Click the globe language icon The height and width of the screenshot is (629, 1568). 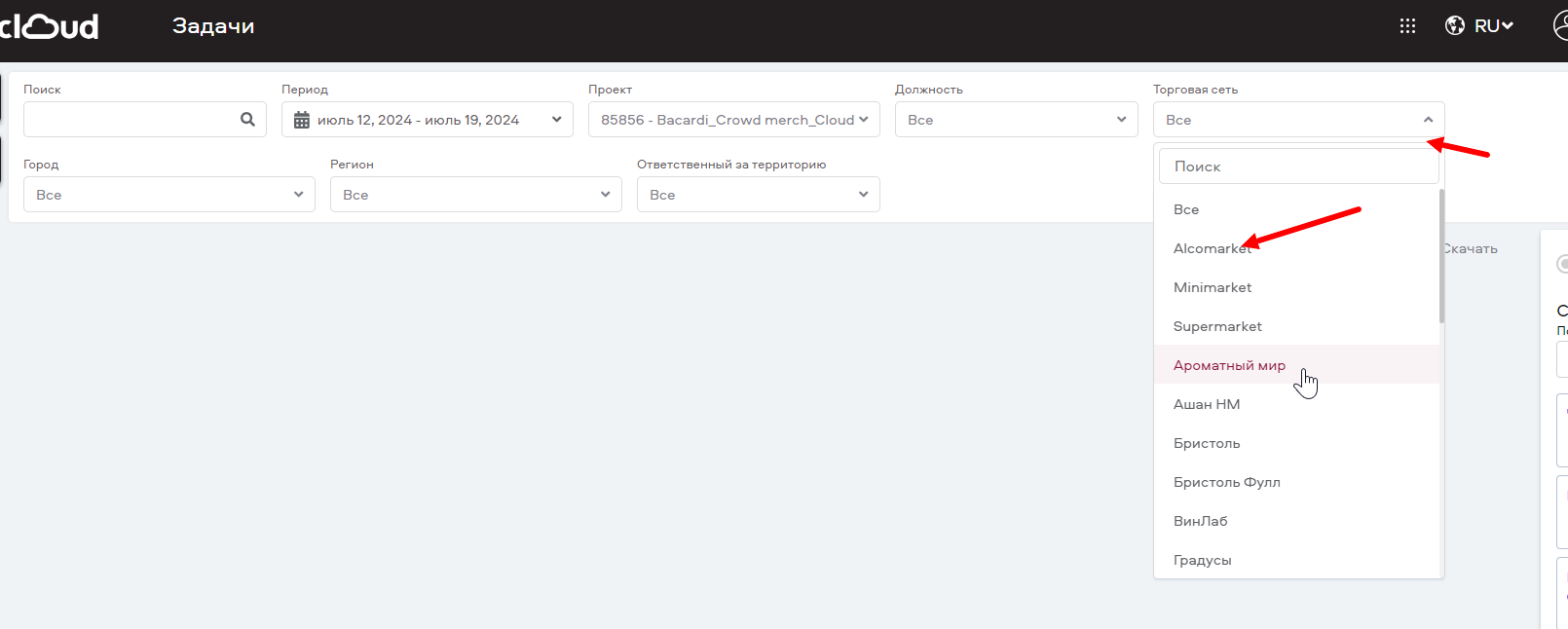1455,25
